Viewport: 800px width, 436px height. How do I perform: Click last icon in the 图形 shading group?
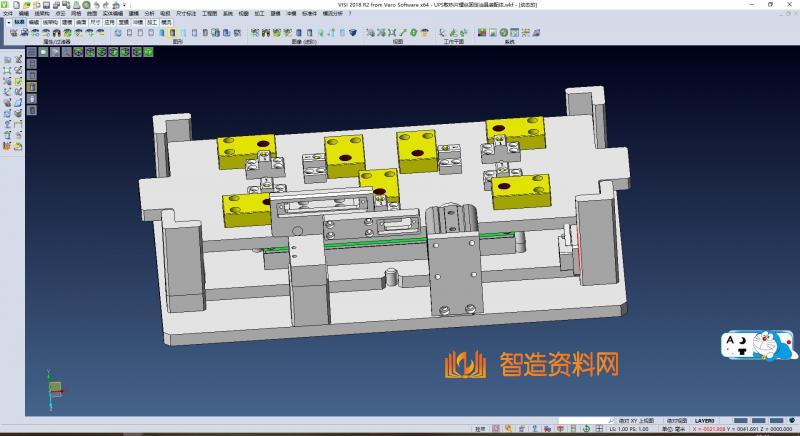[x=237, y=33]
